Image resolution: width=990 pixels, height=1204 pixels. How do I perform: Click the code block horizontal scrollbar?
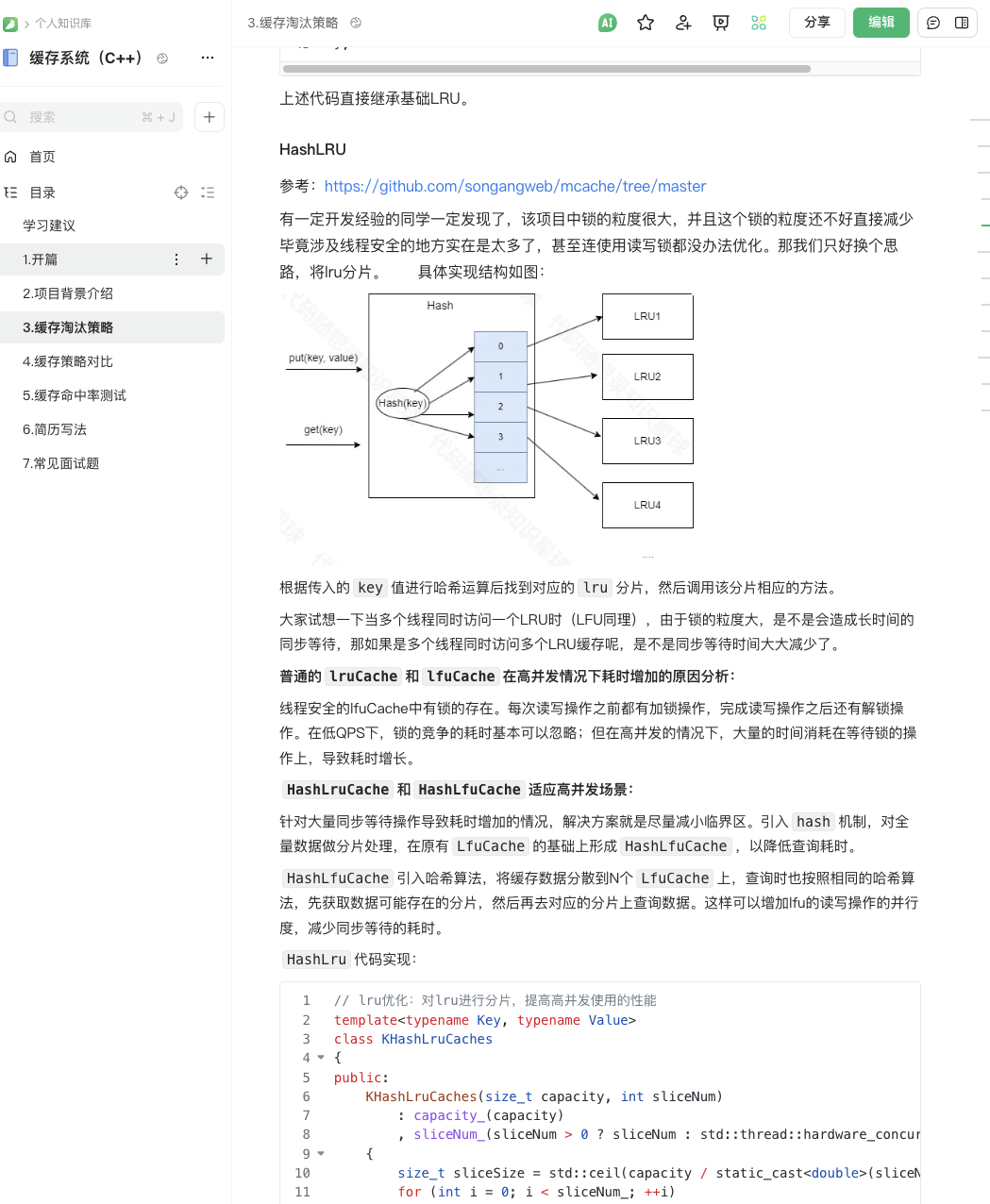tap(546, 69)
